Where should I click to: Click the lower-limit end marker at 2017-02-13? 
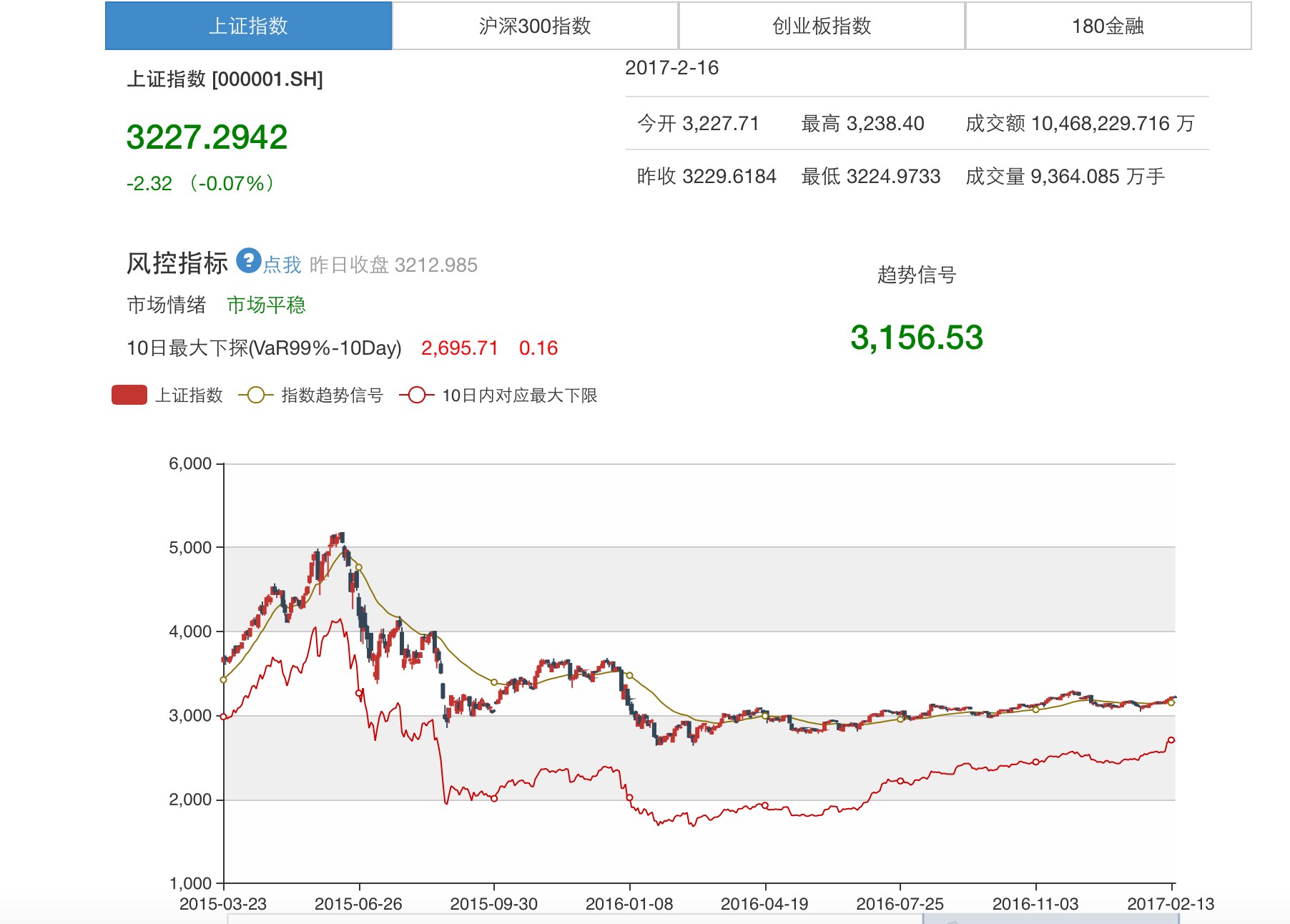(1171, 740)
